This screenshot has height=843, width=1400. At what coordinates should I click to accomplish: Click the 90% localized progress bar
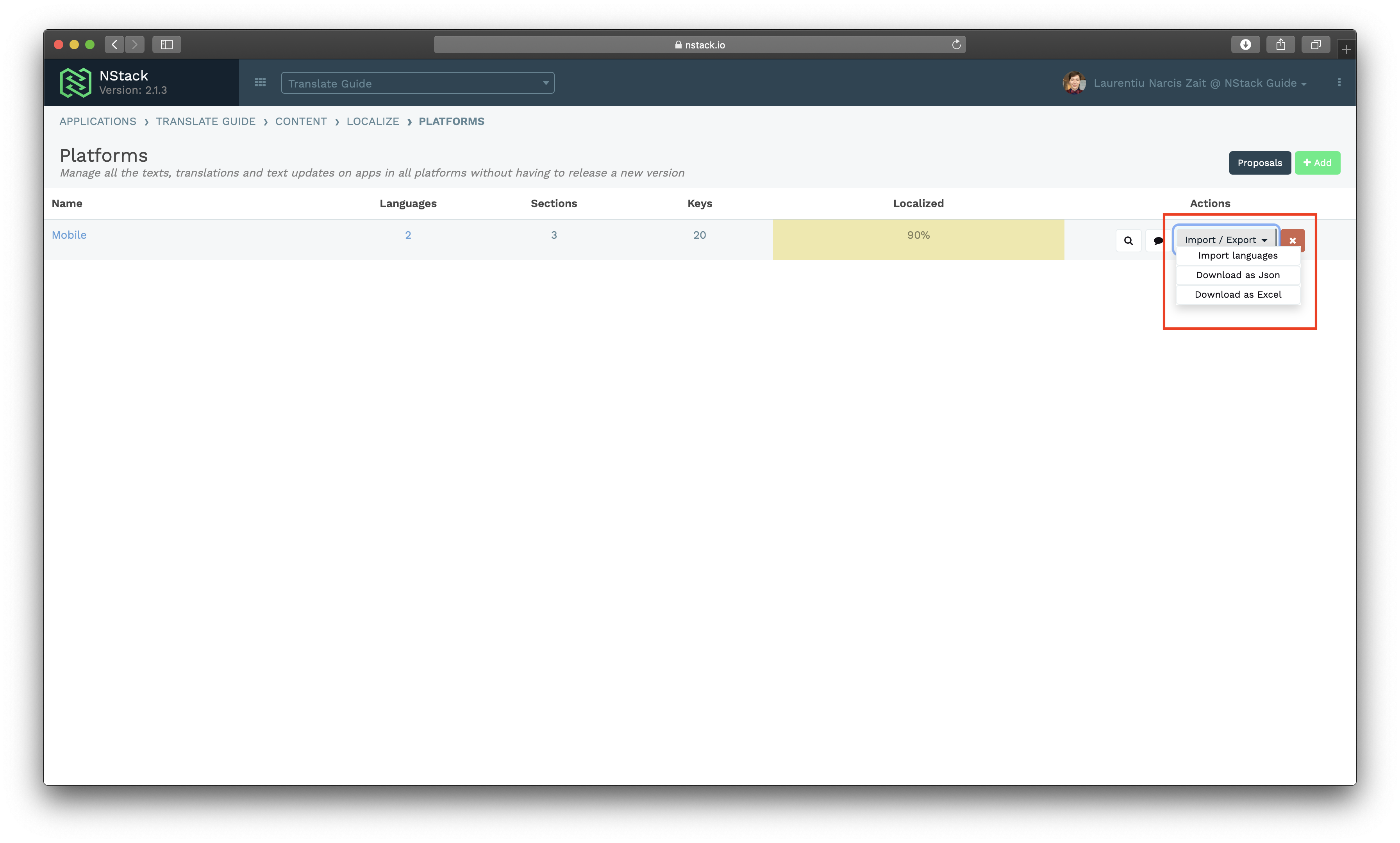[918, 240]
